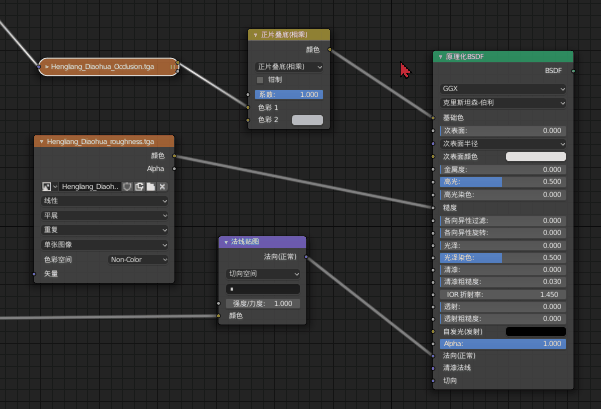This screenshot has width=601, height=409.
Task: Open the 正片叠底(相乘) blend mode dropdown
Action: point(289,67)
